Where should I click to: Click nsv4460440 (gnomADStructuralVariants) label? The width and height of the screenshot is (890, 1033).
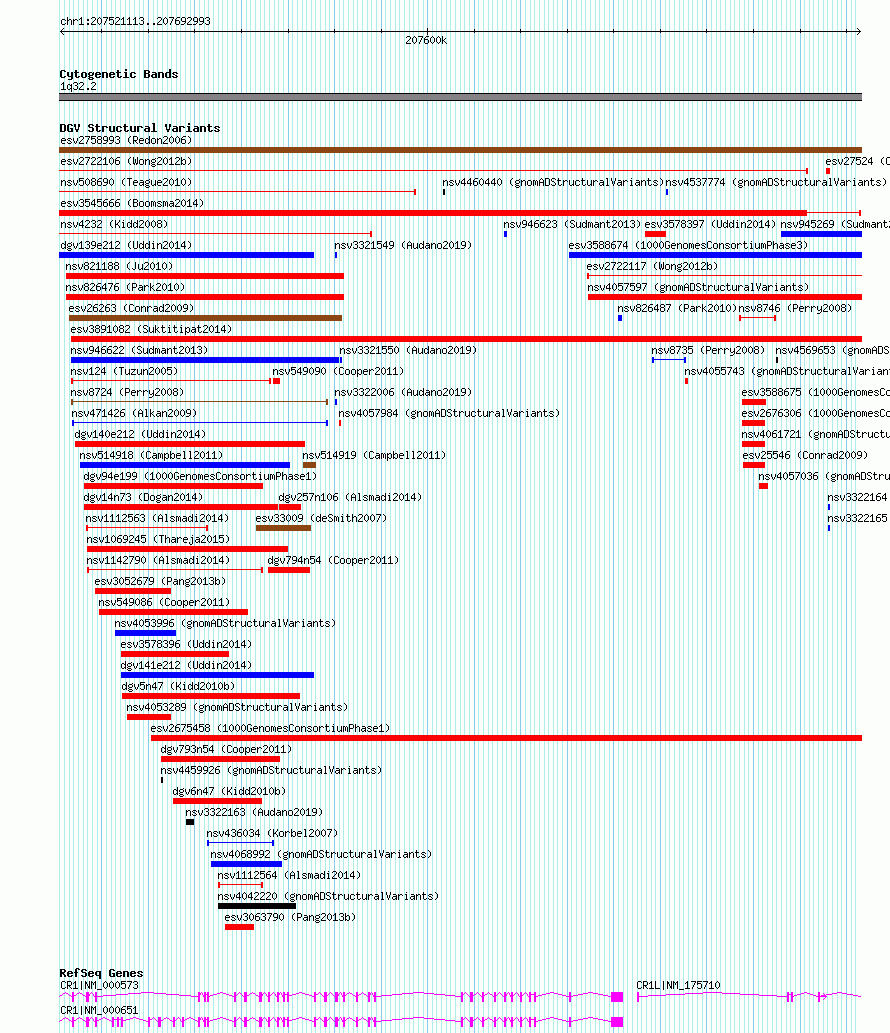(553, 182)
